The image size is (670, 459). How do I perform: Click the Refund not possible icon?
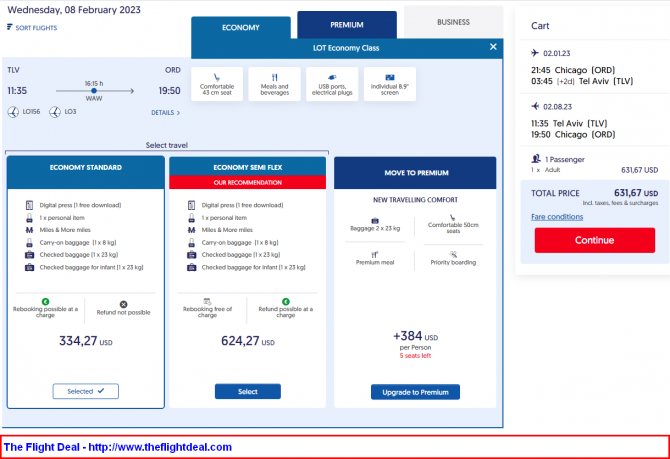123,304
